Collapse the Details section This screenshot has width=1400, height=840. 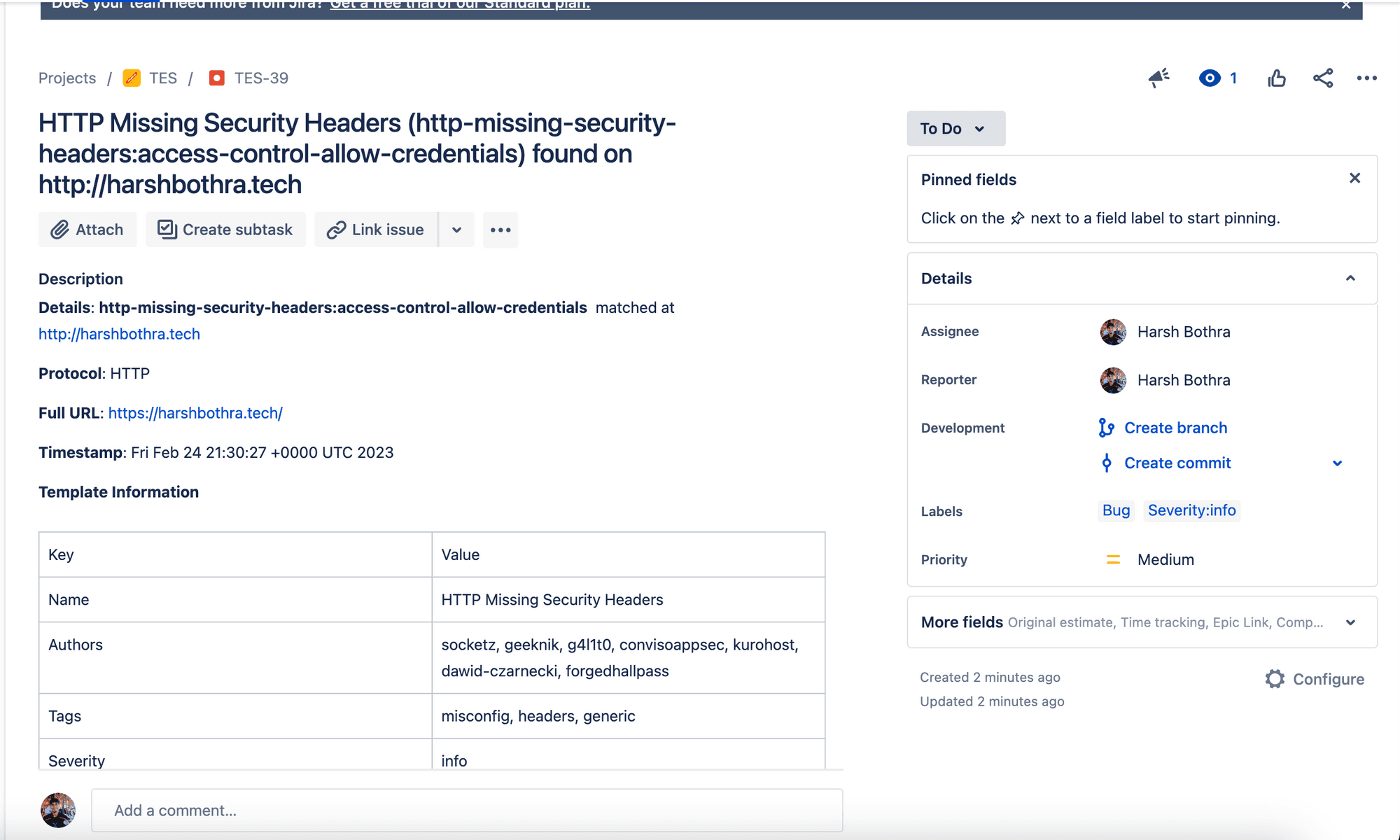pos(1350,279)
